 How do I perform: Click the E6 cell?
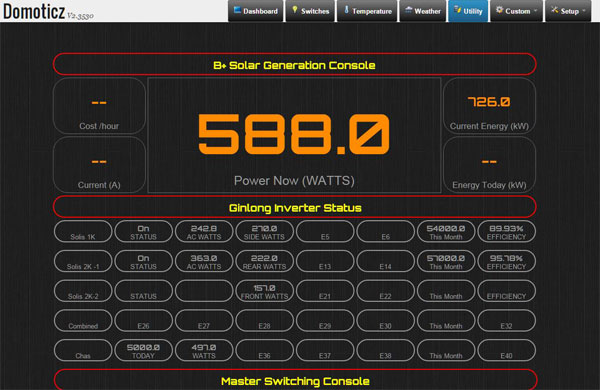pyautogui.click(x=385, y=232)
